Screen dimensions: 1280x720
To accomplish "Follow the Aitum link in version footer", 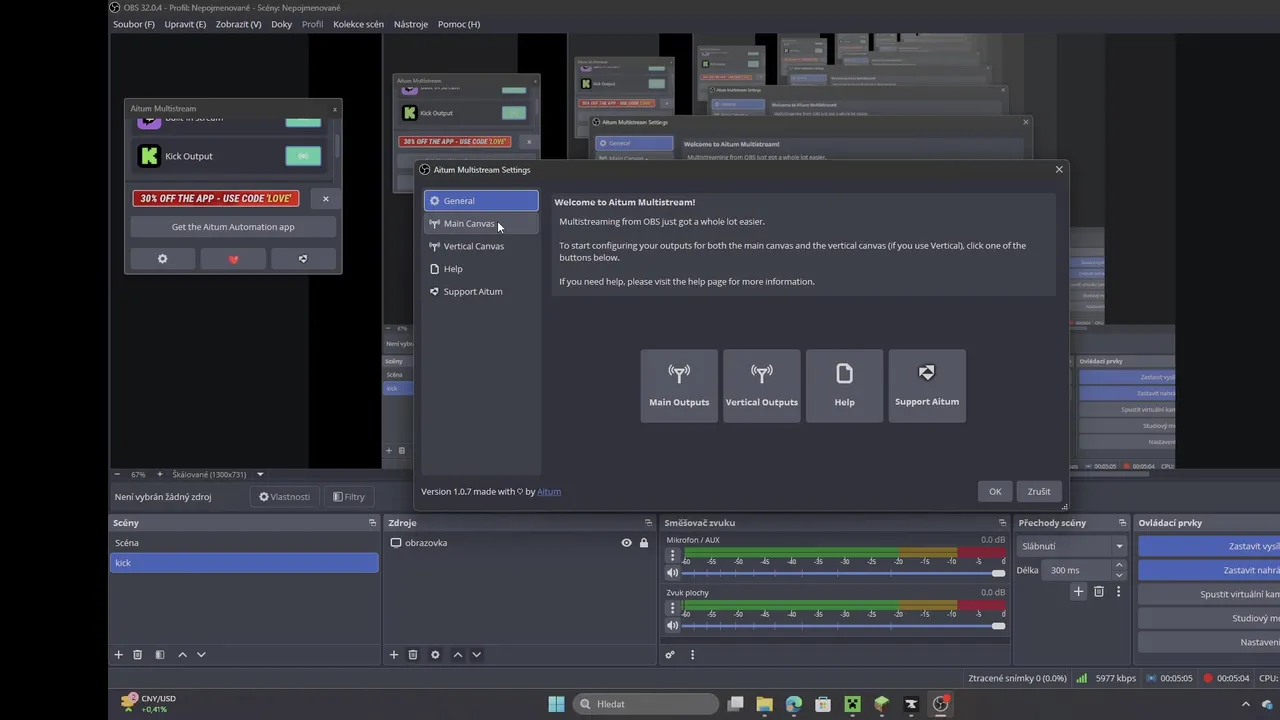I will pyautogui.click(x=549, y=492).
